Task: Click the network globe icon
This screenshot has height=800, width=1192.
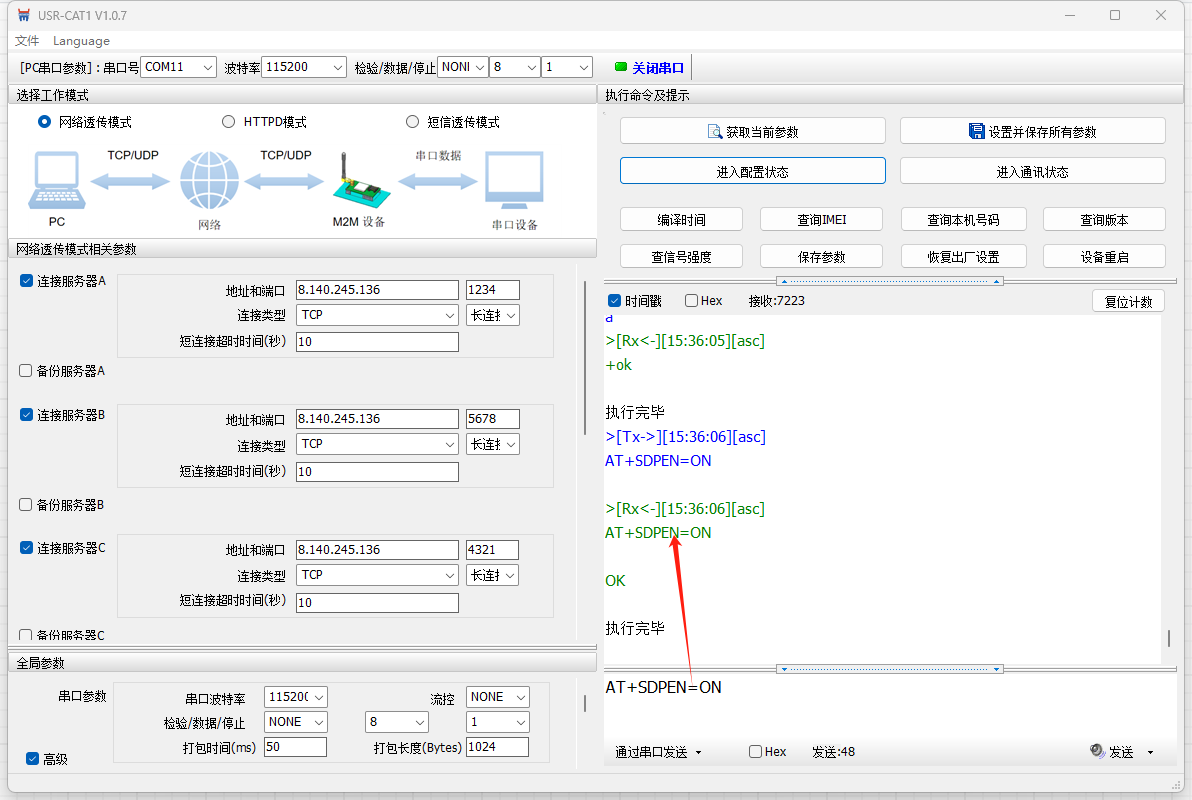Action: tap(209, 181)
